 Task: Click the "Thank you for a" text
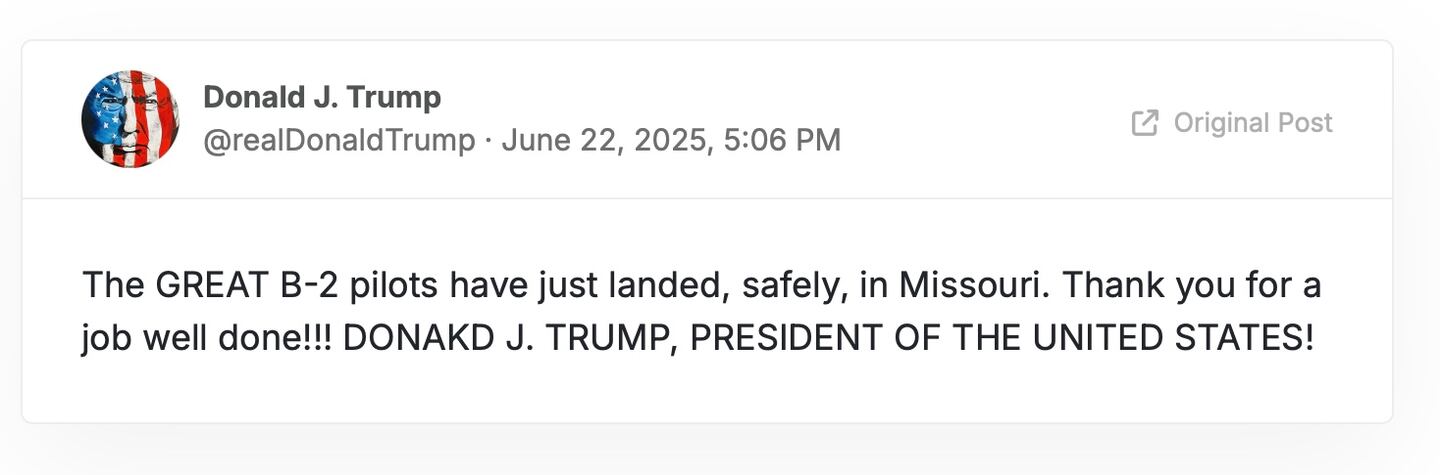(1192, 286)
